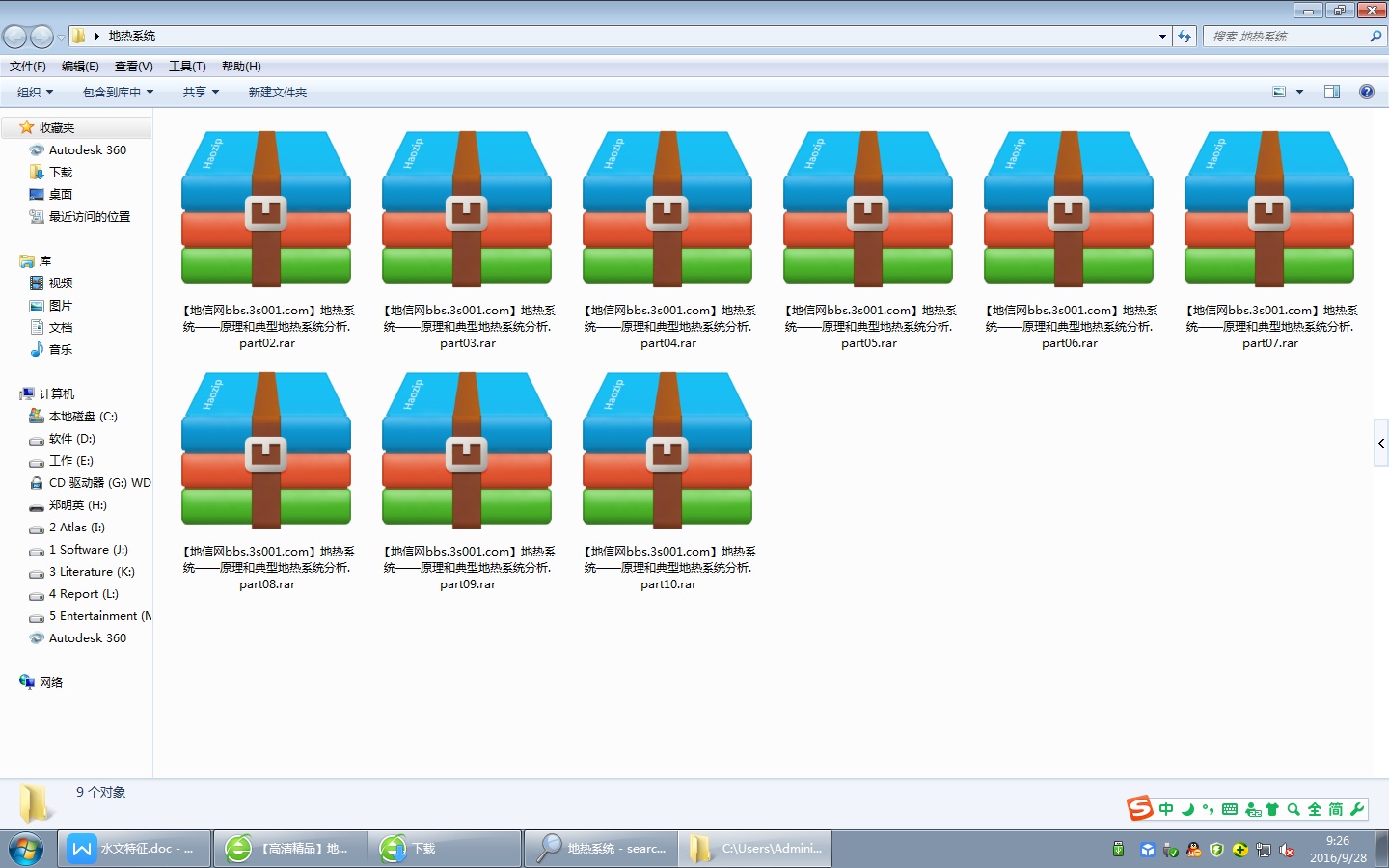Click Sogou toolbar magnifier search icon

click(1294, 809)
